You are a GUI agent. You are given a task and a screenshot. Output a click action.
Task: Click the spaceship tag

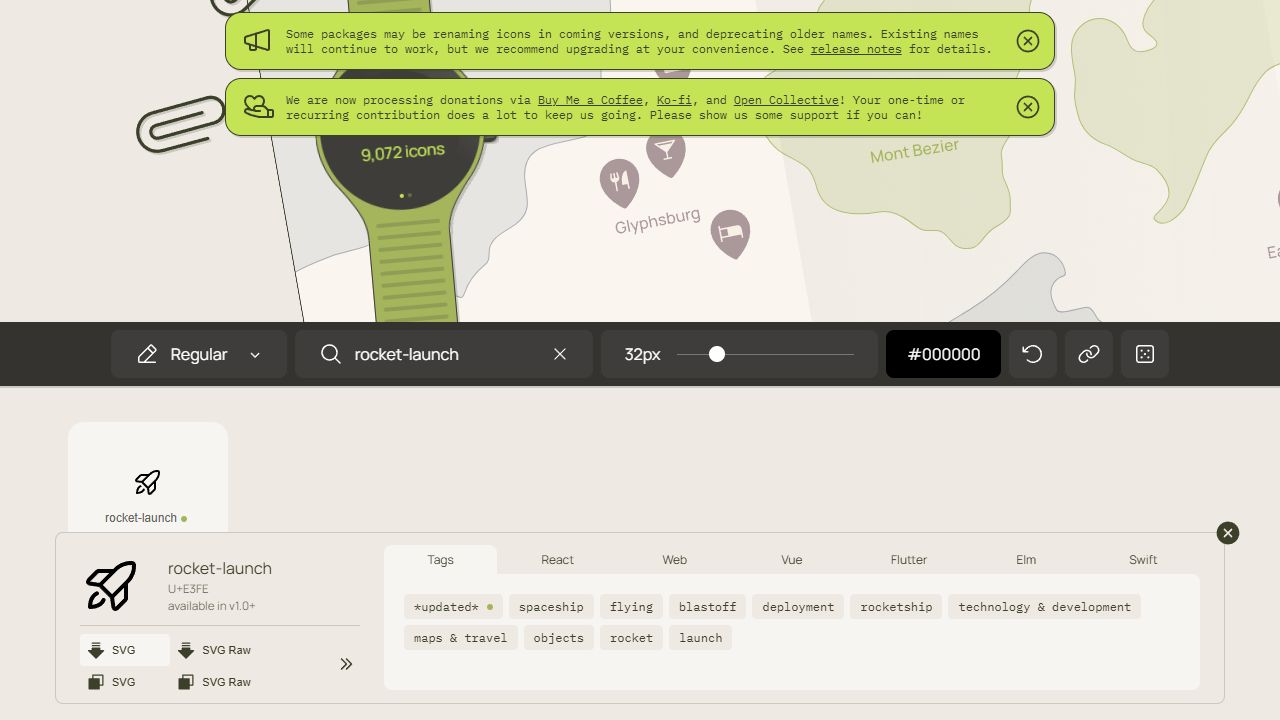(x=551, y=607)
